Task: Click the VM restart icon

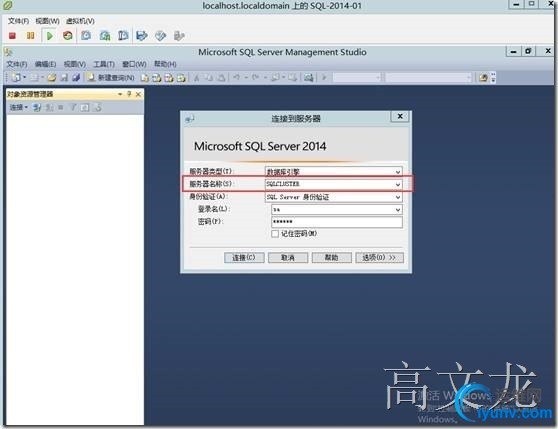Action: (68, 36)
